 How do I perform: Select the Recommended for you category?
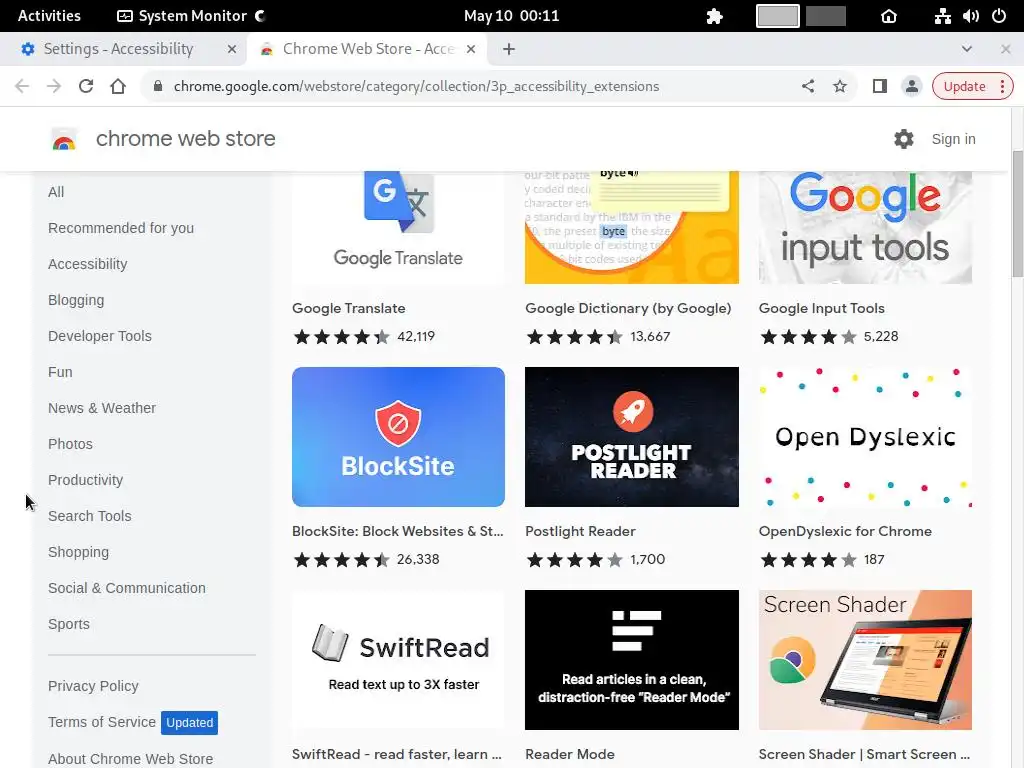(x=121, y=228)
